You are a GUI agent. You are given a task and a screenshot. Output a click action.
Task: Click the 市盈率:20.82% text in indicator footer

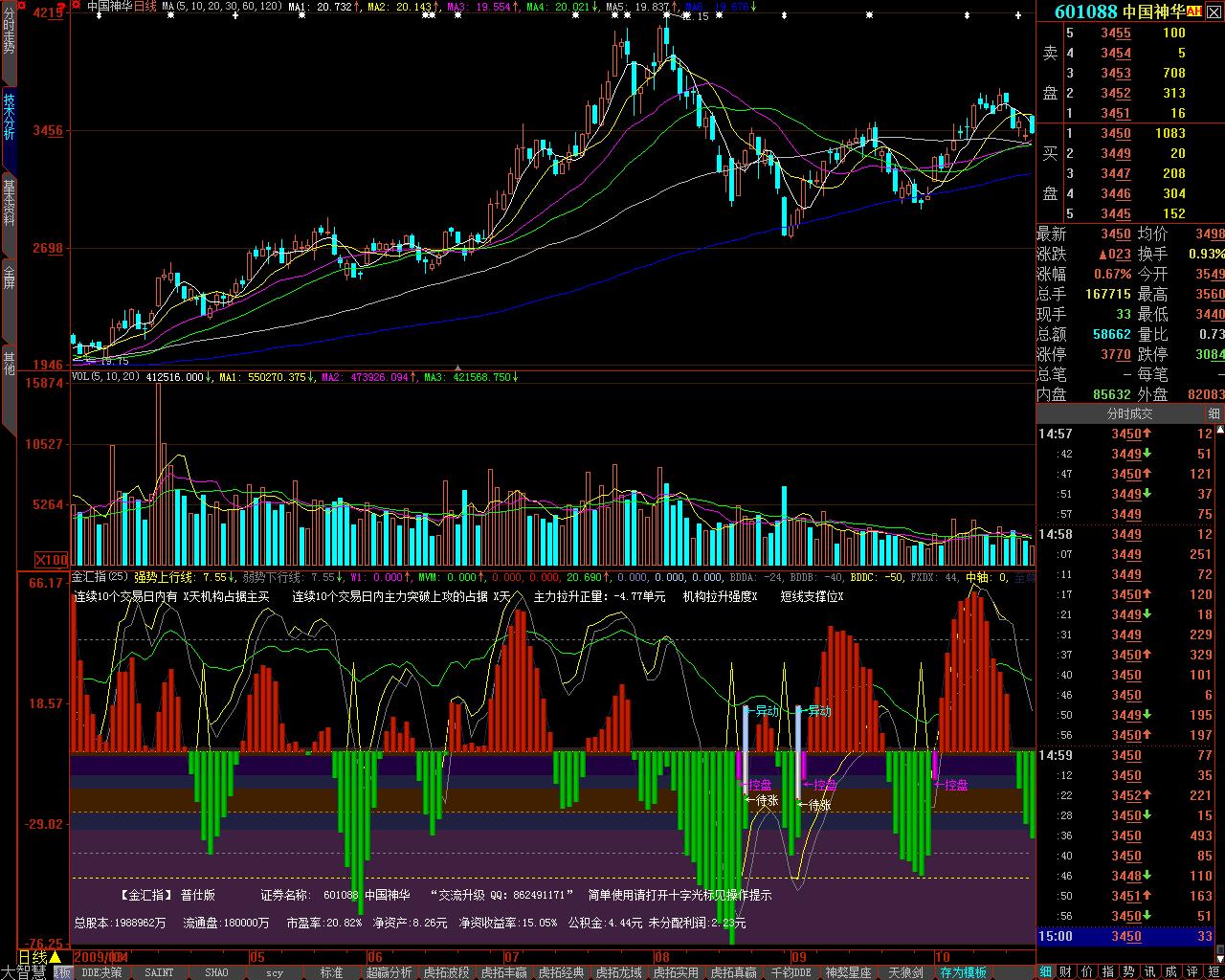323,923
